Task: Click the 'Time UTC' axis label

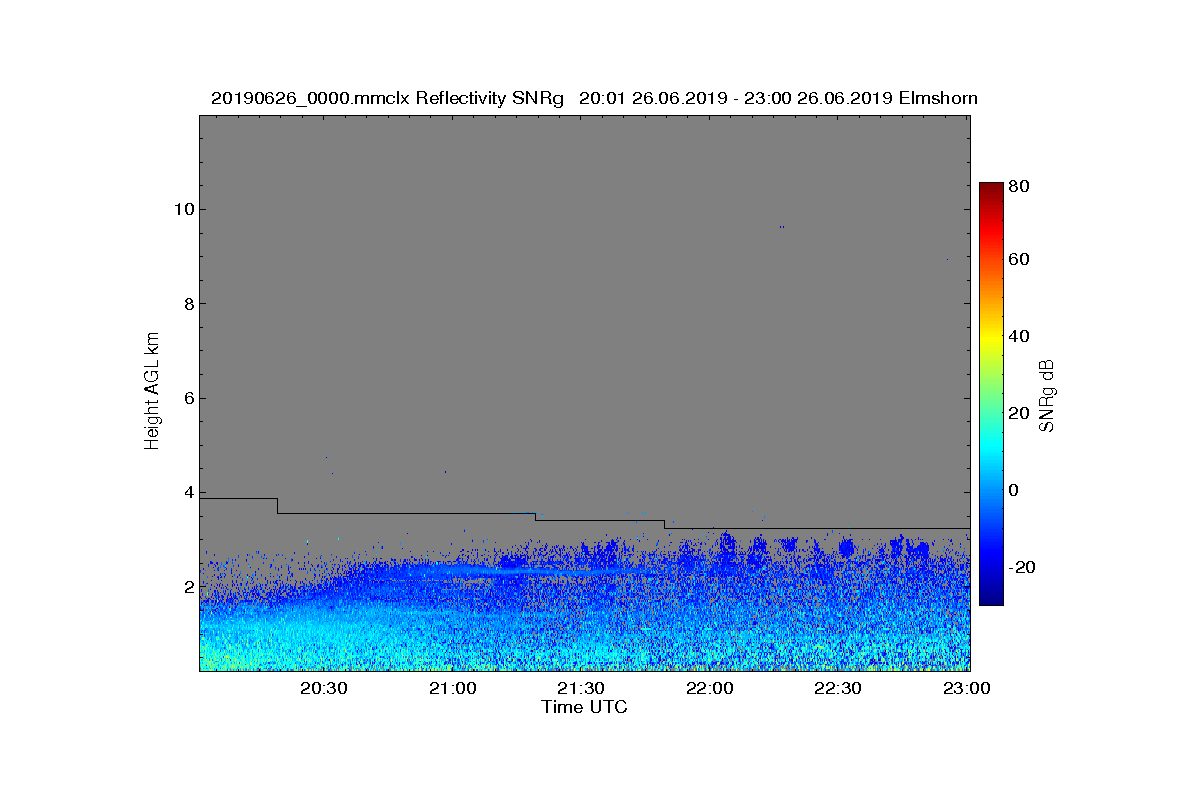Action: point(585,707)
